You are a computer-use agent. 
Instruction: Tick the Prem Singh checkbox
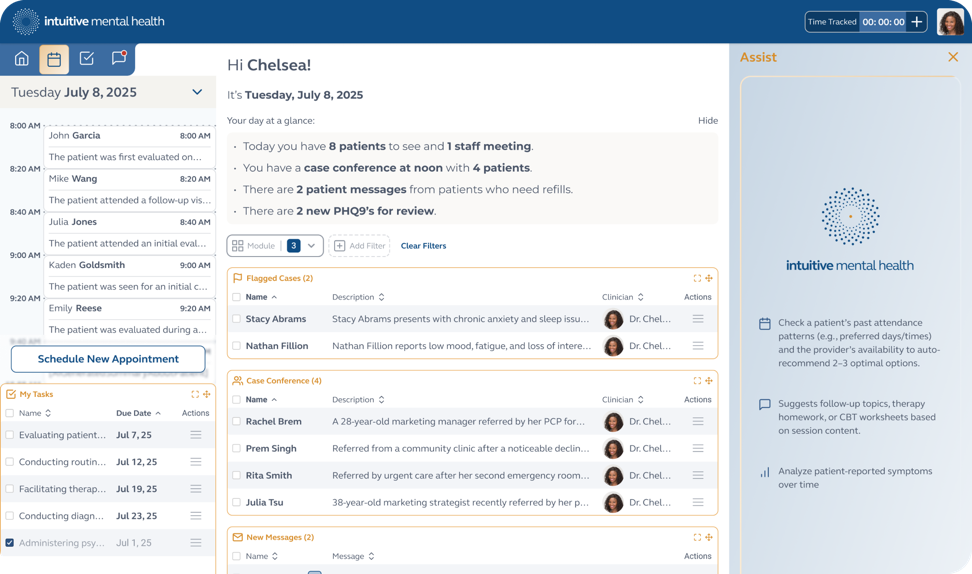click(x=237, y=448)
